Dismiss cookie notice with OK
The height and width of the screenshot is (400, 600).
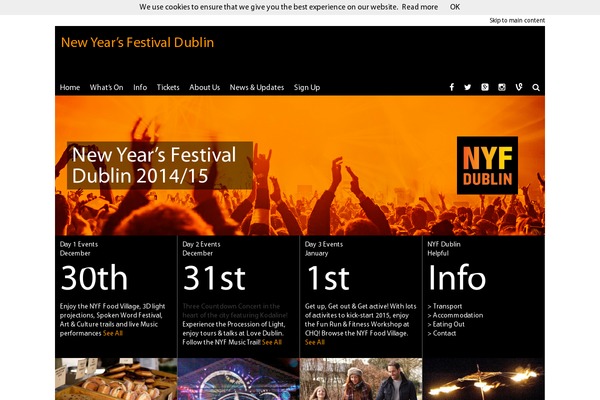point(455,7)
